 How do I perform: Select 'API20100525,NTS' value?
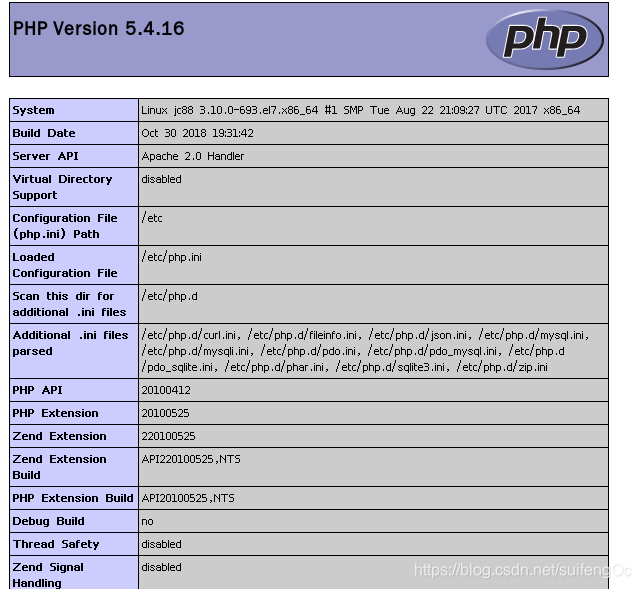point(188,498)
